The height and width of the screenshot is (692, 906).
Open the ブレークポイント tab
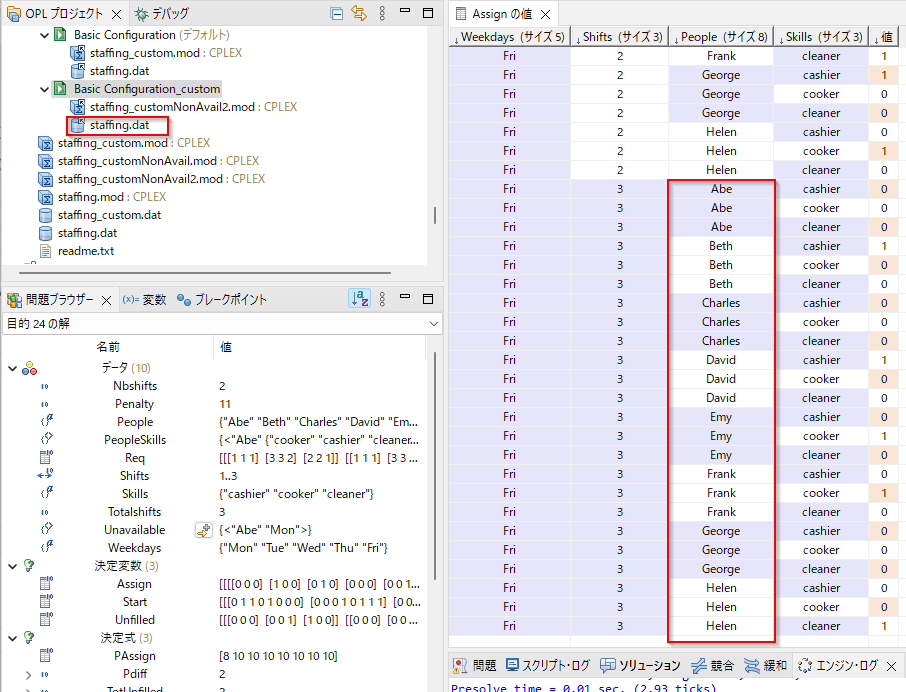tap(222, 299)
